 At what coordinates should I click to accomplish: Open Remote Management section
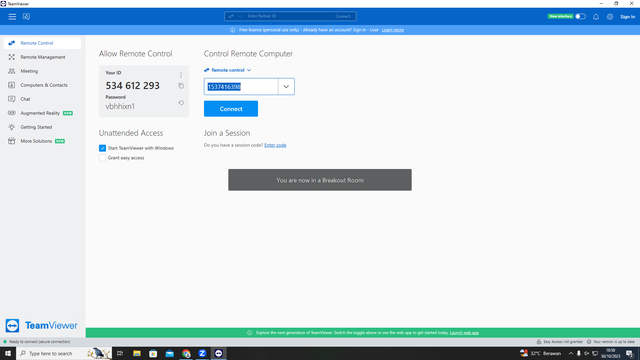[x=42, y=57]
